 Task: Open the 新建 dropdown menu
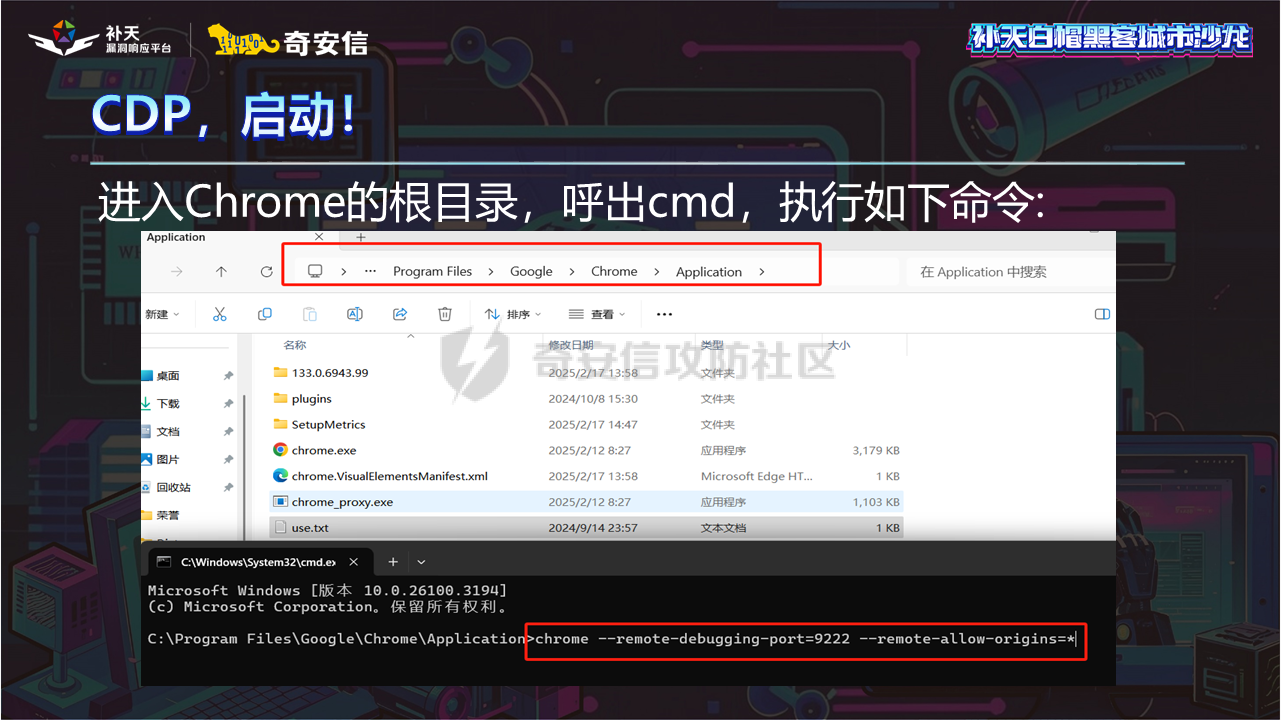point(162,314)
